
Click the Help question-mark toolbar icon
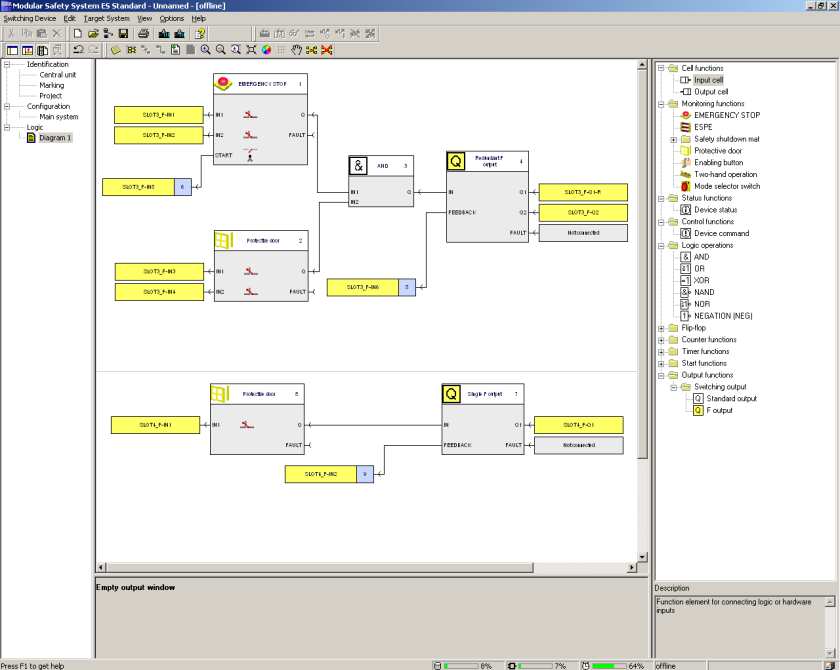(200, 34)
